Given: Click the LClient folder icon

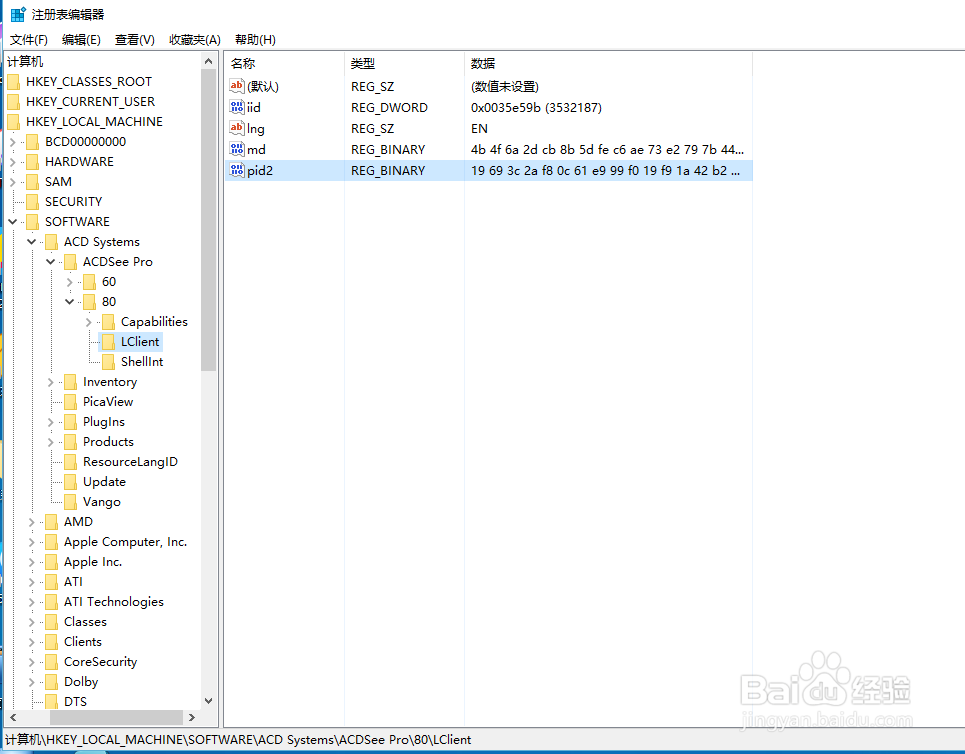Looking at the screenshot, I should click(x=108, y=342).
